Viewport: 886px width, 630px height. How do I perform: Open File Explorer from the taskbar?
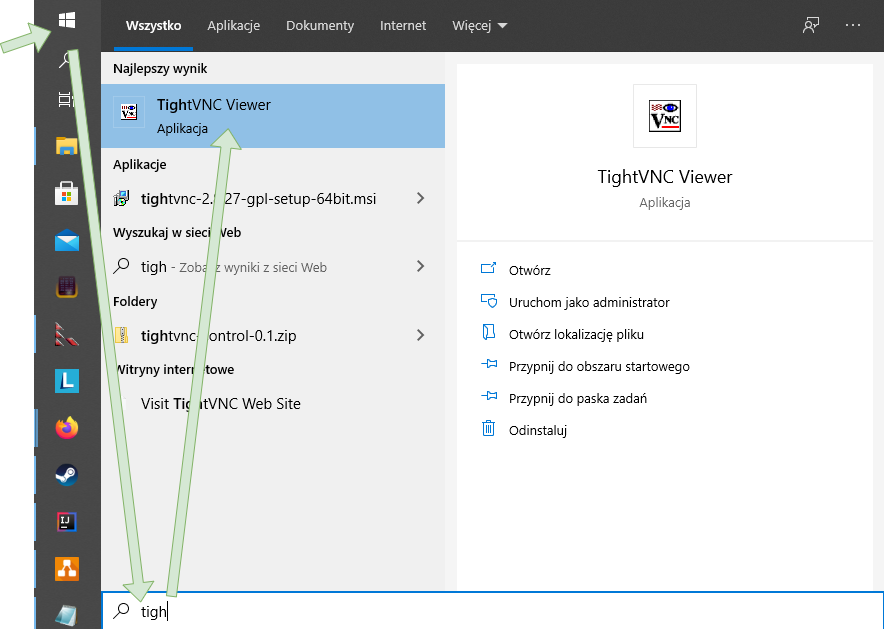click(67, 146)
